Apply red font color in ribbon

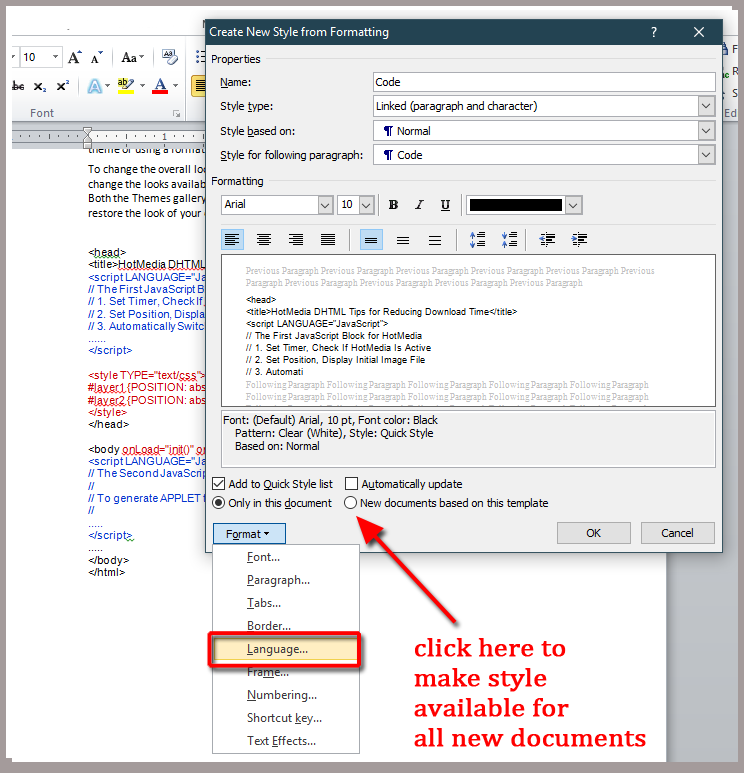pyautogui.click(x=160, y=86)
